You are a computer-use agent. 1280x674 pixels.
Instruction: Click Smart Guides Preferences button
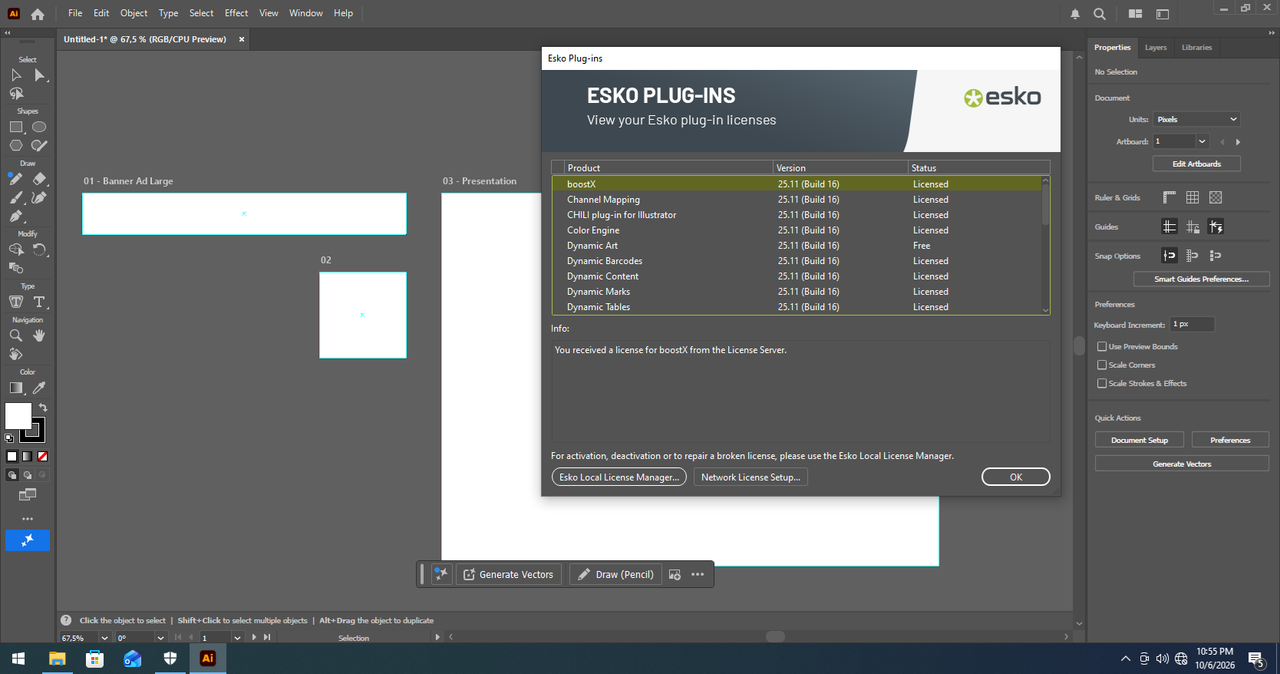click(1201, 279)
